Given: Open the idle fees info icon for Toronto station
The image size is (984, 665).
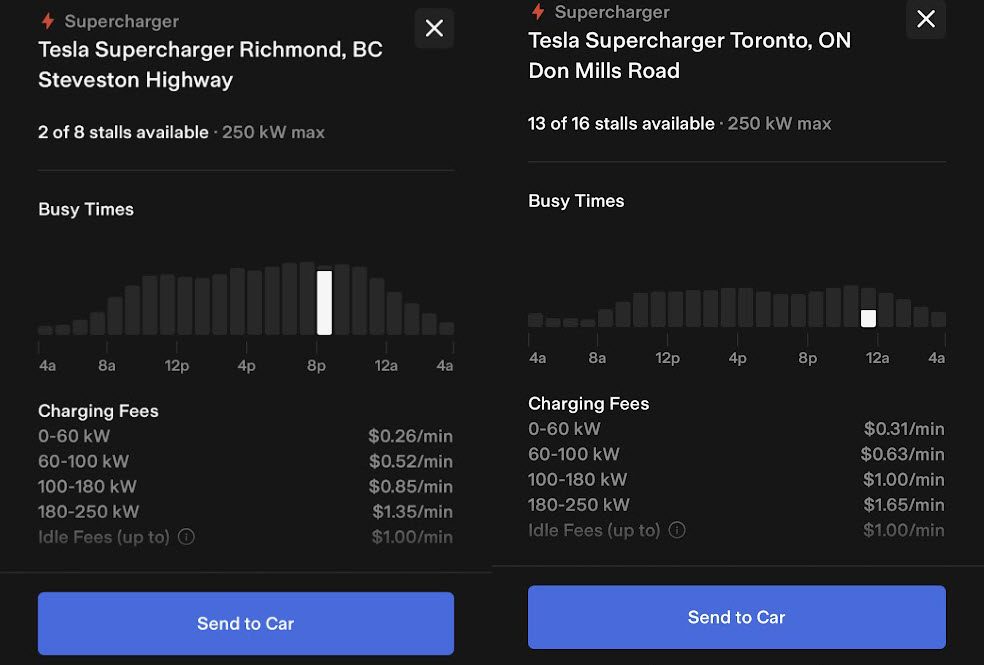Looking at the screenshot, I should (677, 530).
